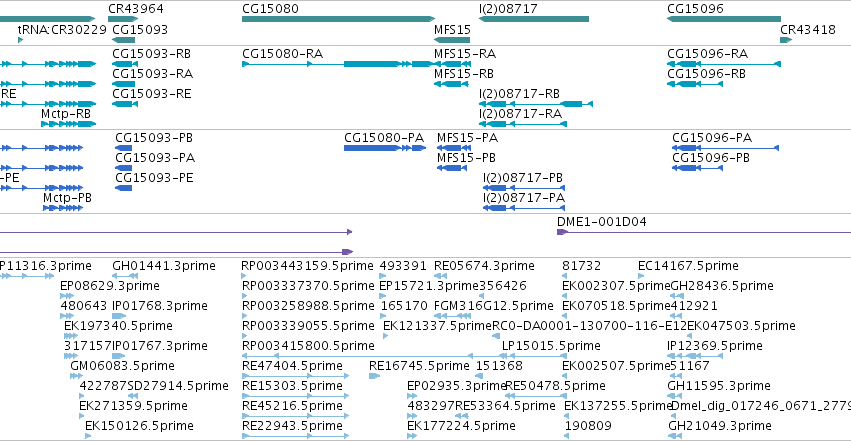Click the CR43964 gene label
The image size is (851, 441).
tap(136, 9)
